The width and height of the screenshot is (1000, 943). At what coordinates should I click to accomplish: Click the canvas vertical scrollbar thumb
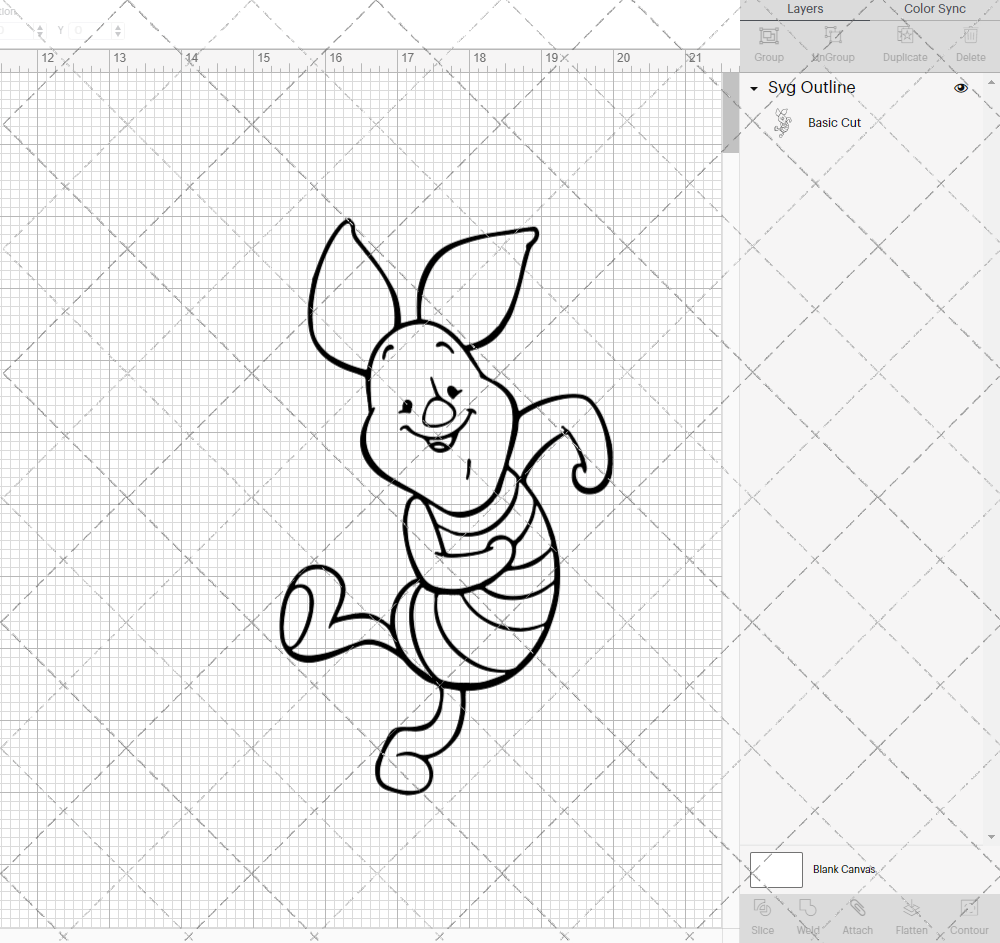[730, 112]
